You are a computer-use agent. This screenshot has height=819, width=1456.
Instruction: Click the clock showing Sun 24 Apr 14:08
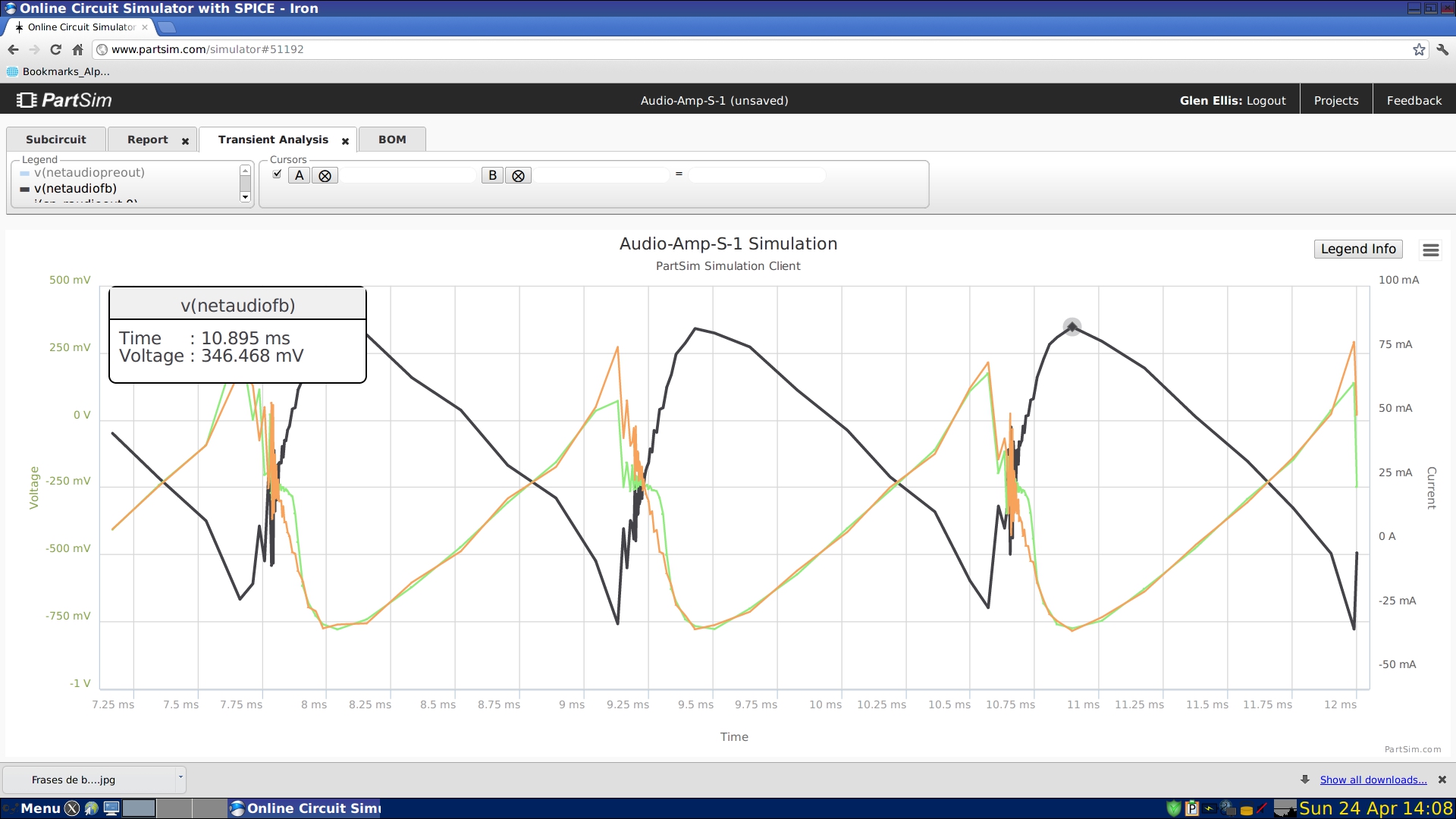(1376, 808)
